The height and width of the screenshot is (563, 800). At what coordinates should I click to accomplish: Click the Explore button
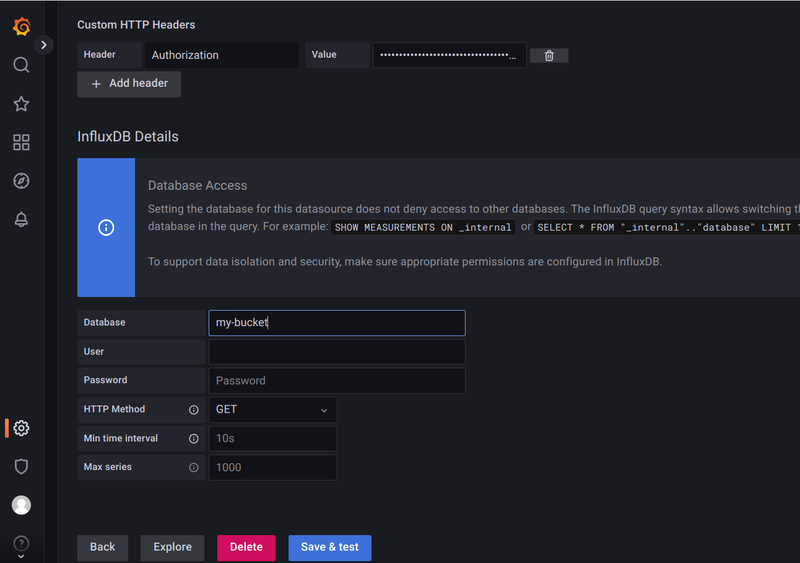pos(172,548)
